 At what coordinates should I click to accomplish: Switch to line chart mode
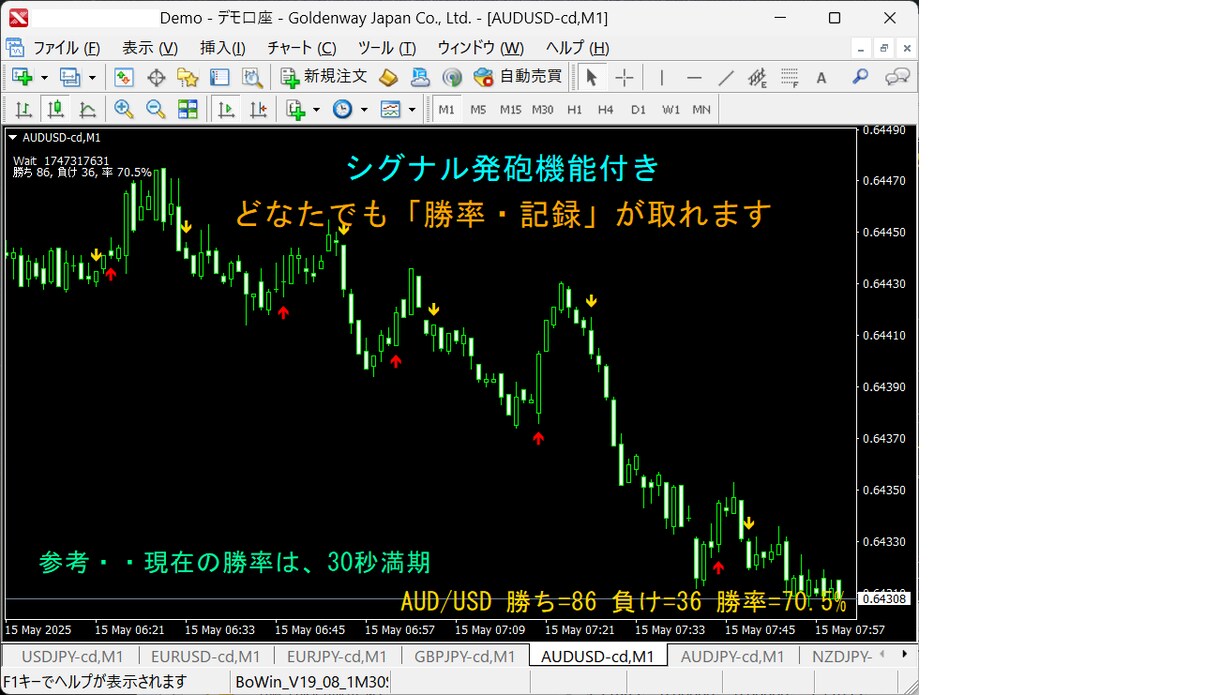pyautogui.click(x=87, y=109)
